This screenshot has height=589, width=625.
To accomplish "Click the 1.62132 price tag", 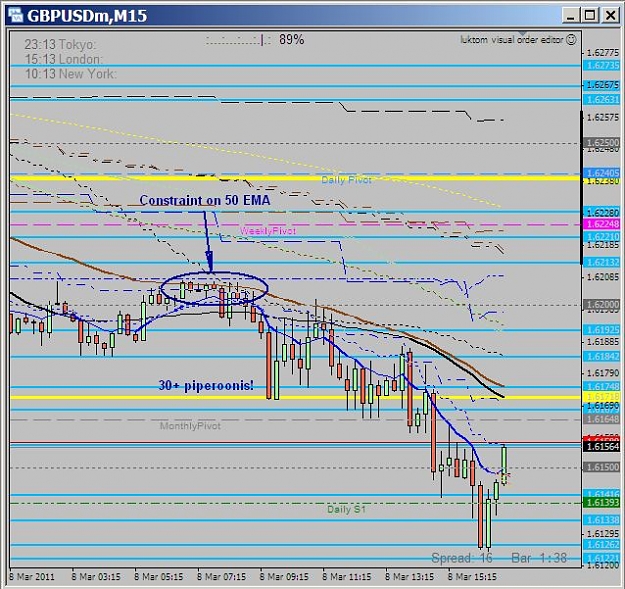I will (x=601, y=262).
